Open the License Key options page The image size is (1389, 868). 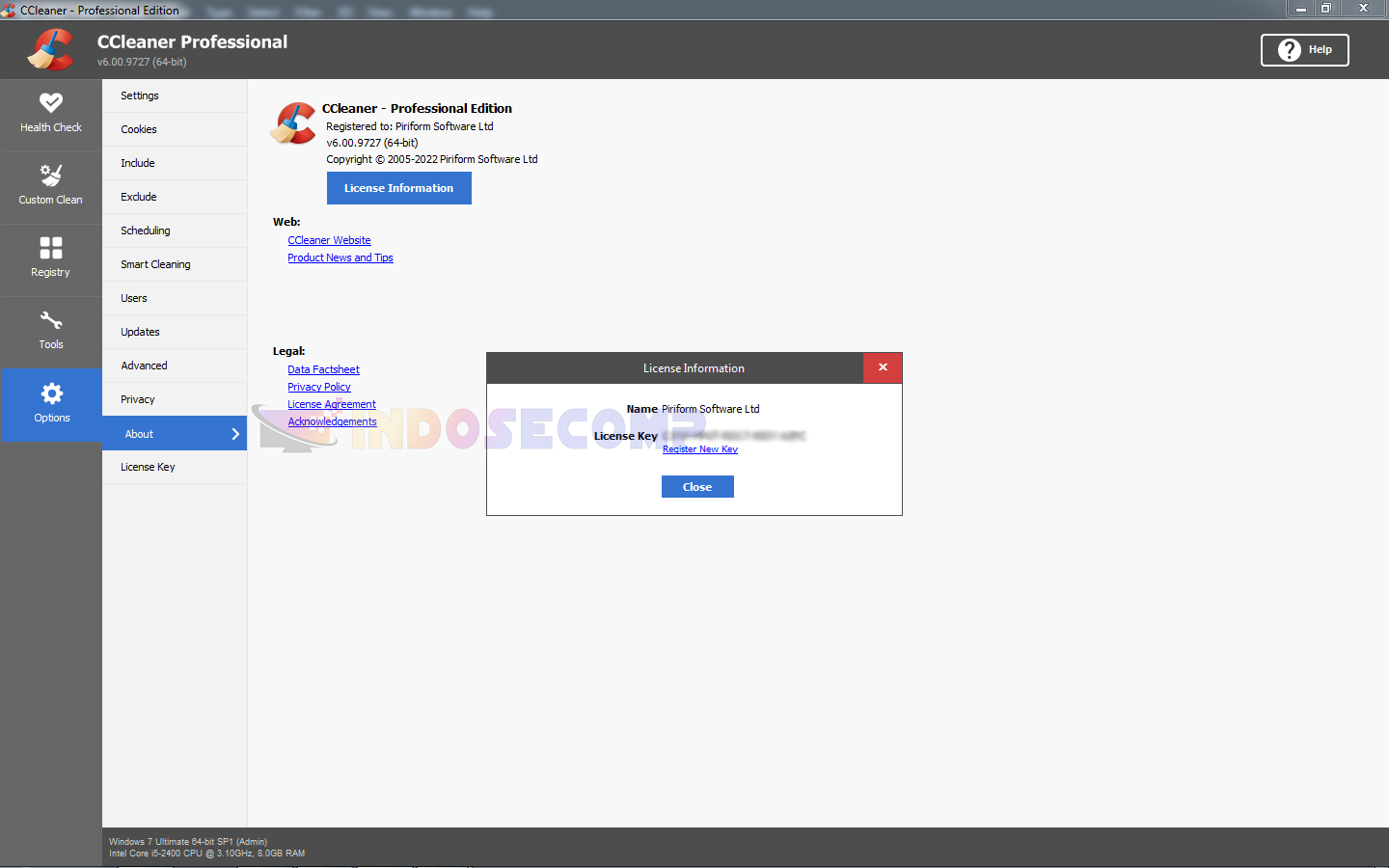[175, 467]
